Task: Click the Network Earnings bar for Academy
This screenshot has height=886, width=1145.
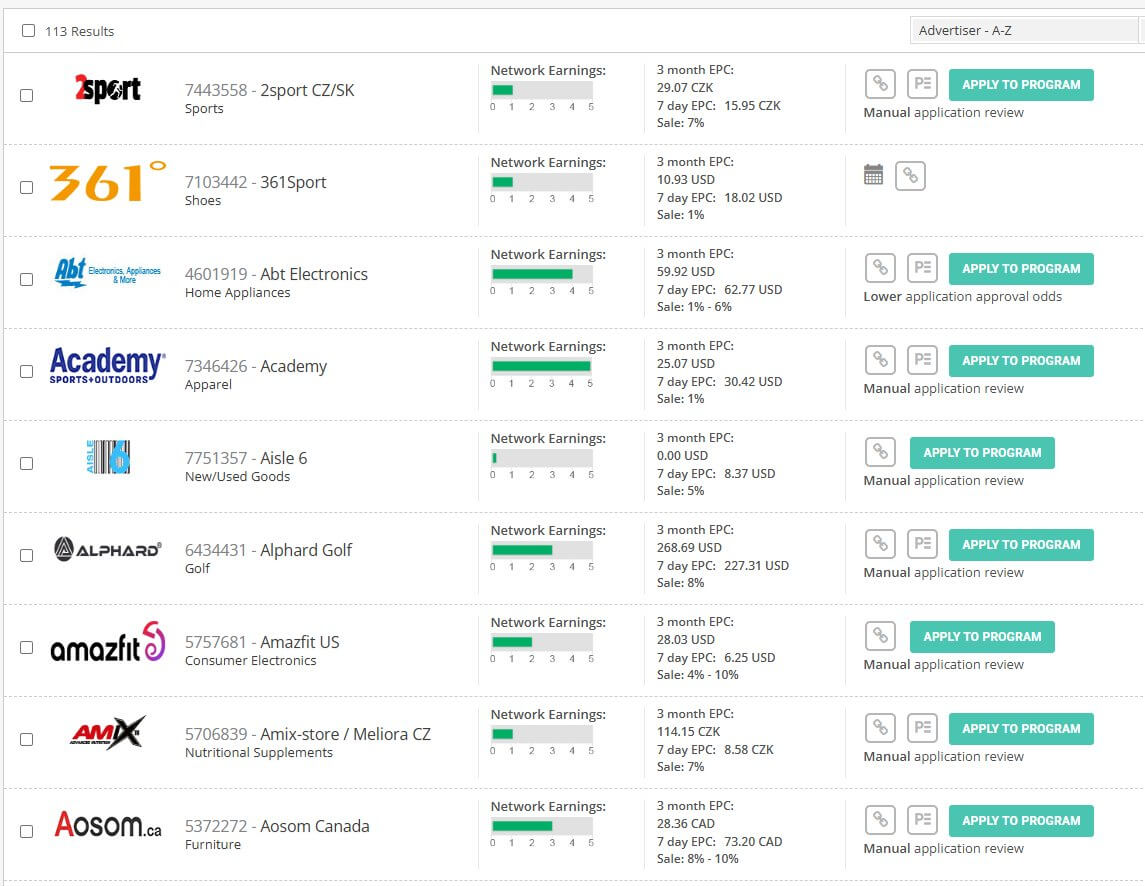Action: click(541, 366)
